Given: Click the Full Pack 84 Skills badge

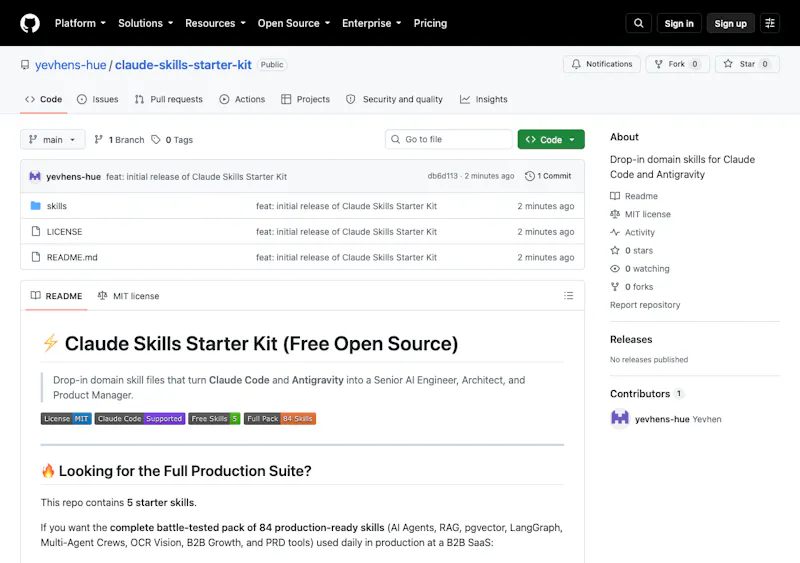Looking at the screenshot, I should 280,419.
